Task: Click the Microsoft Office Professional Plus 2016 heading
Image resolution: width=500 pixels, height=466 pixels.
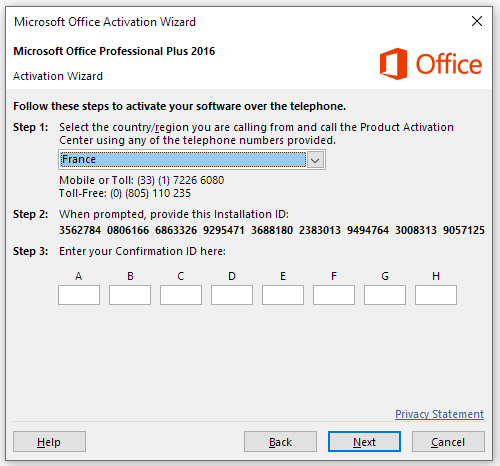Action: [x=114, y=51]
